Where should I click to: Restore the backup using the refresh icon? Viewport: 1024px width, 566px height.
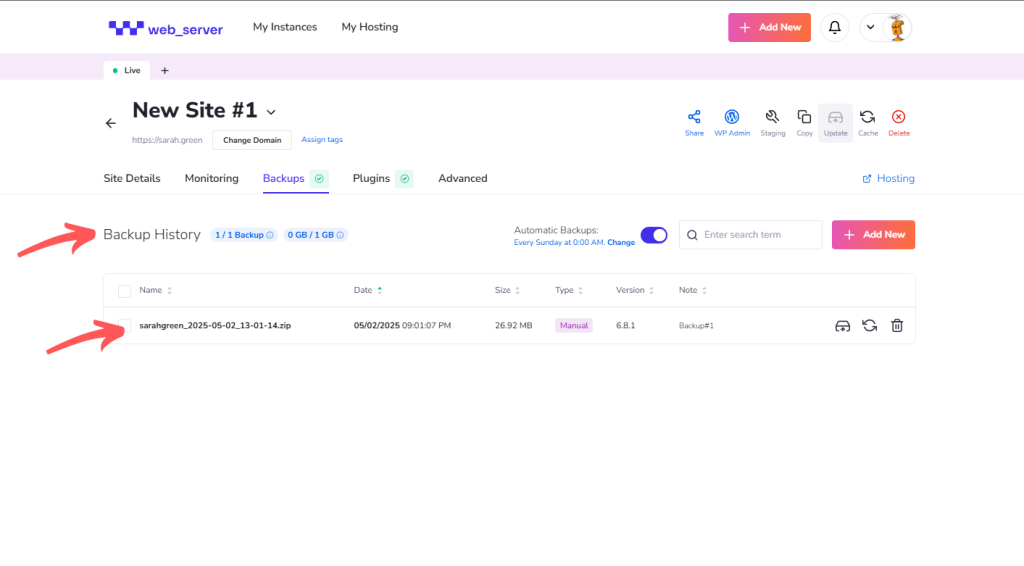pyautogui.click(x=870, y=325)
